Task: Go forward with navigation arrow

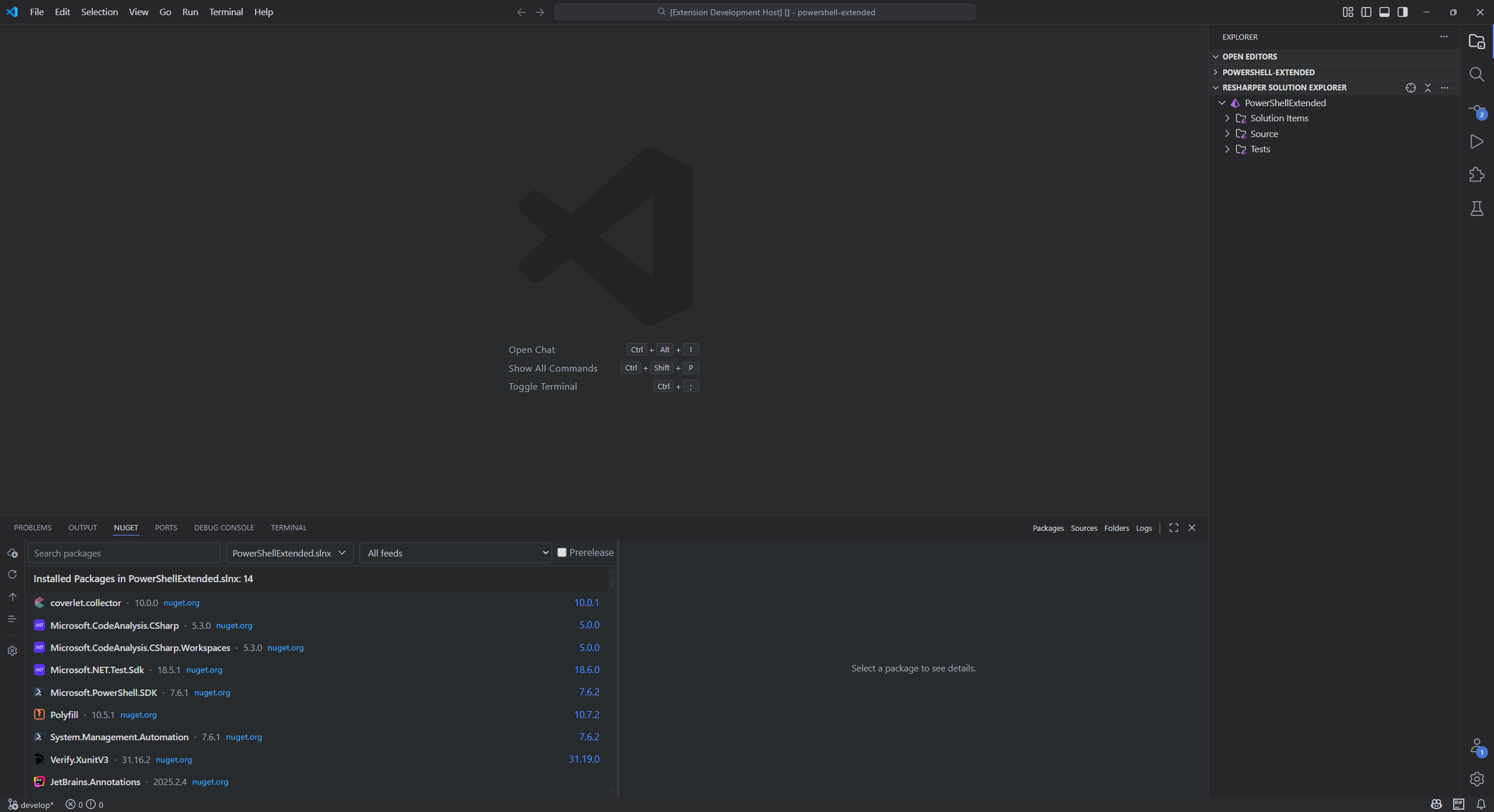Action: (540, 12)
